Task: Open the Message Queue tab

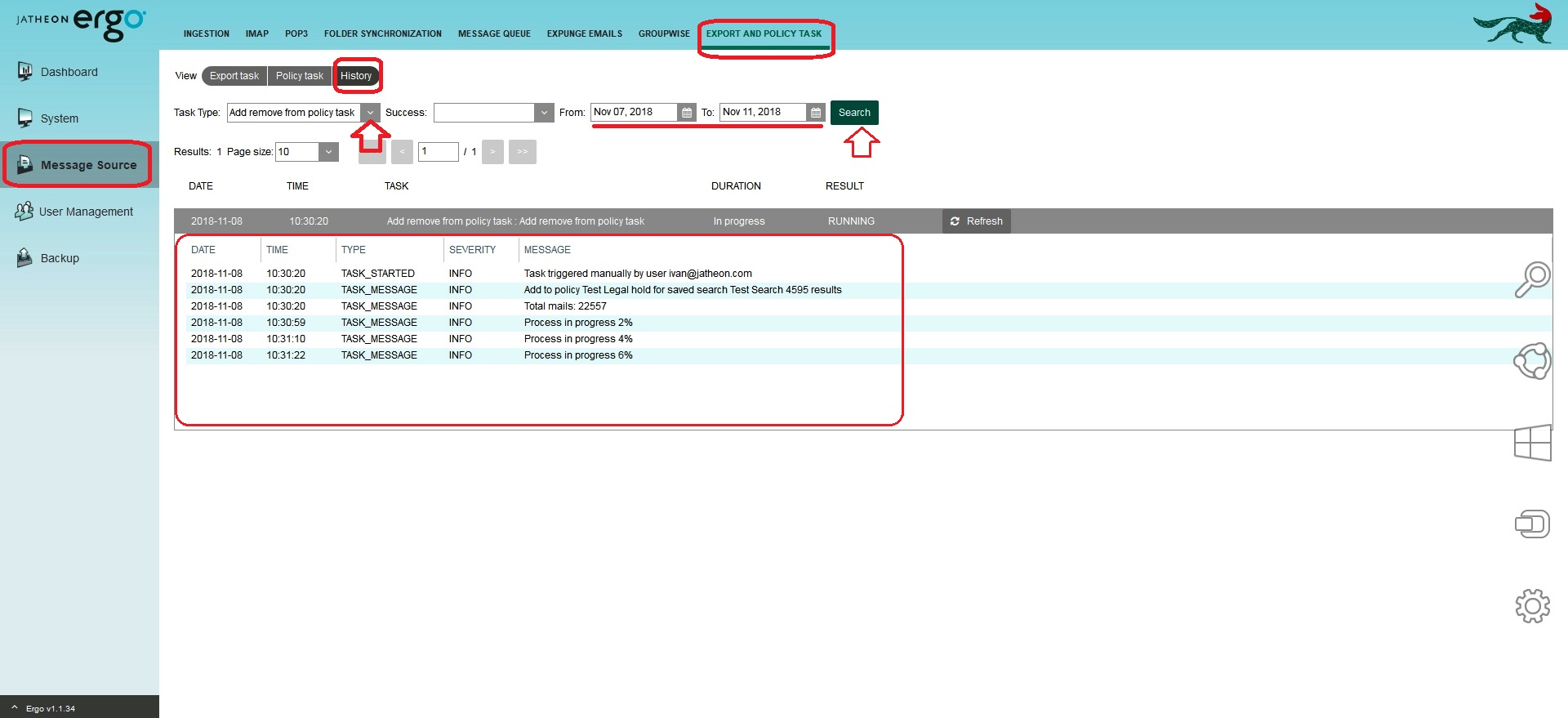Action: tap(494, 33)
